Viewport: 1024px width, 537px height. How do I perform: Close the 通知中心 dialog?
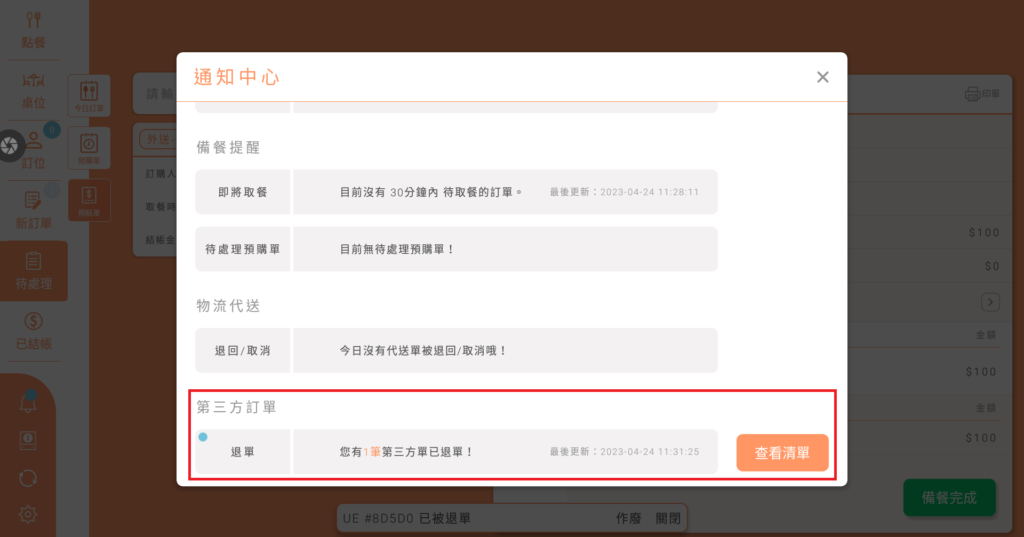822,77
